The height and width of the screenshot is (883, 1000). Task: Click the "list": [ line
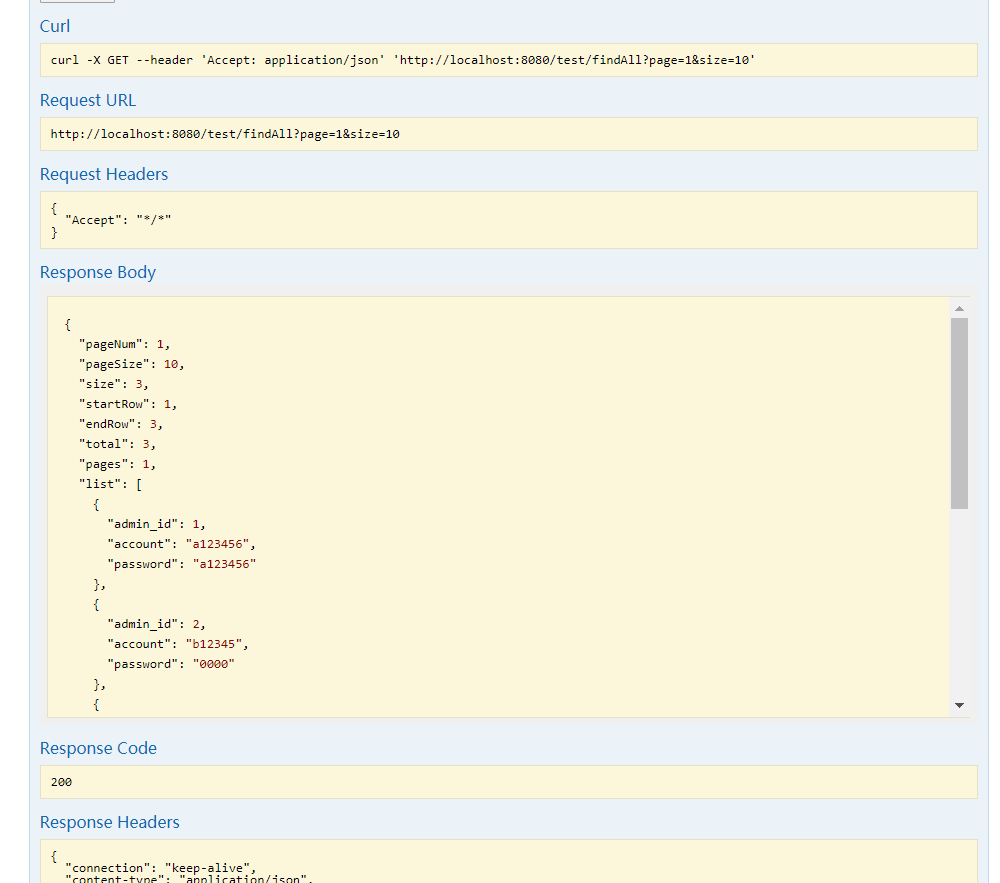[110, 484]
